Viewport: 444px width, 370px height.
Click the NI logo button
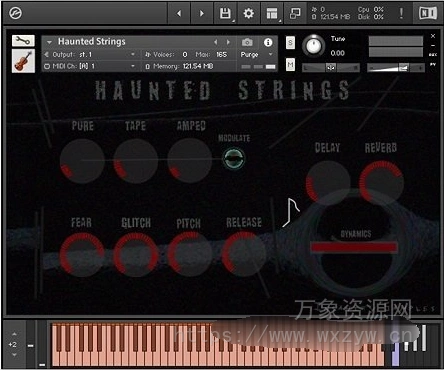pyautogui.click(x=428, y=13)
